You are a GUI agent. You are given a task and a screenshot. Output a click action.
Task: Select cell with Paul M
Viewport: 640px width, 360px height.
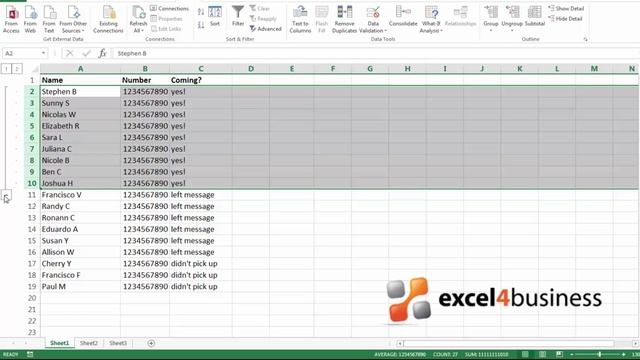click(x=80, y=287)
